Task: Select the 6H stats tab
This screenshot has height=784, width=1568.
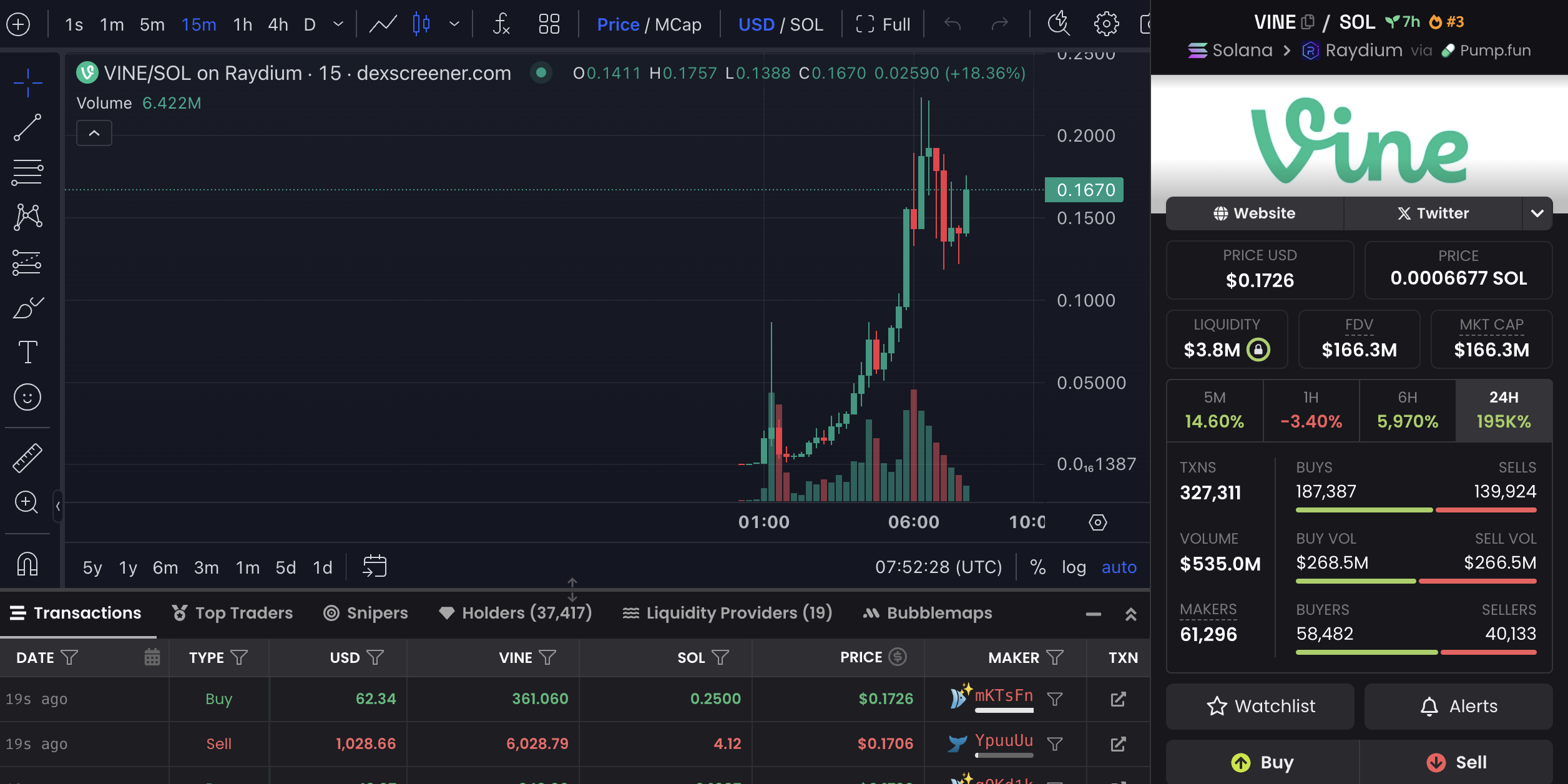Action: click(1408, 411)
